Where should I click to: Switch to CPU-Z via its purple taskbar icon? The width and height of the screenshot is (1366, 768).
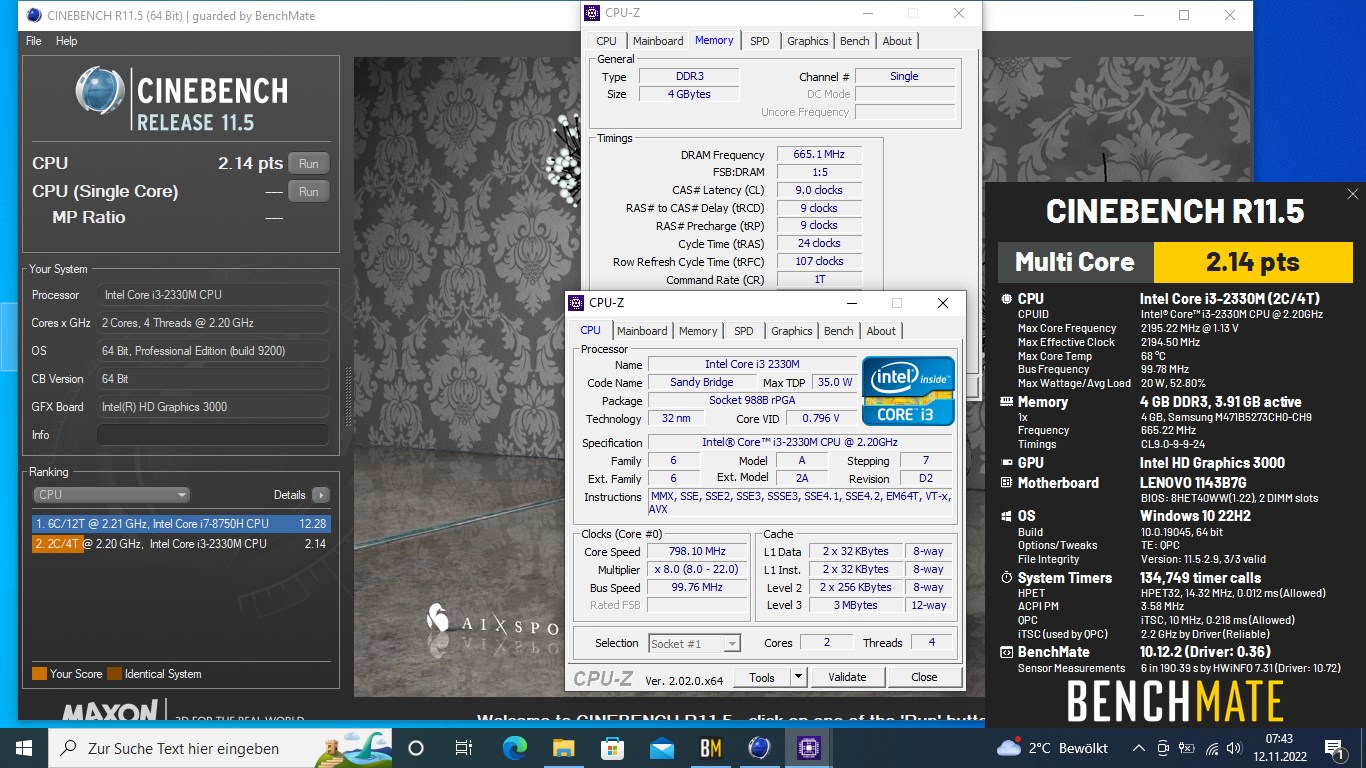pos(808,748)
